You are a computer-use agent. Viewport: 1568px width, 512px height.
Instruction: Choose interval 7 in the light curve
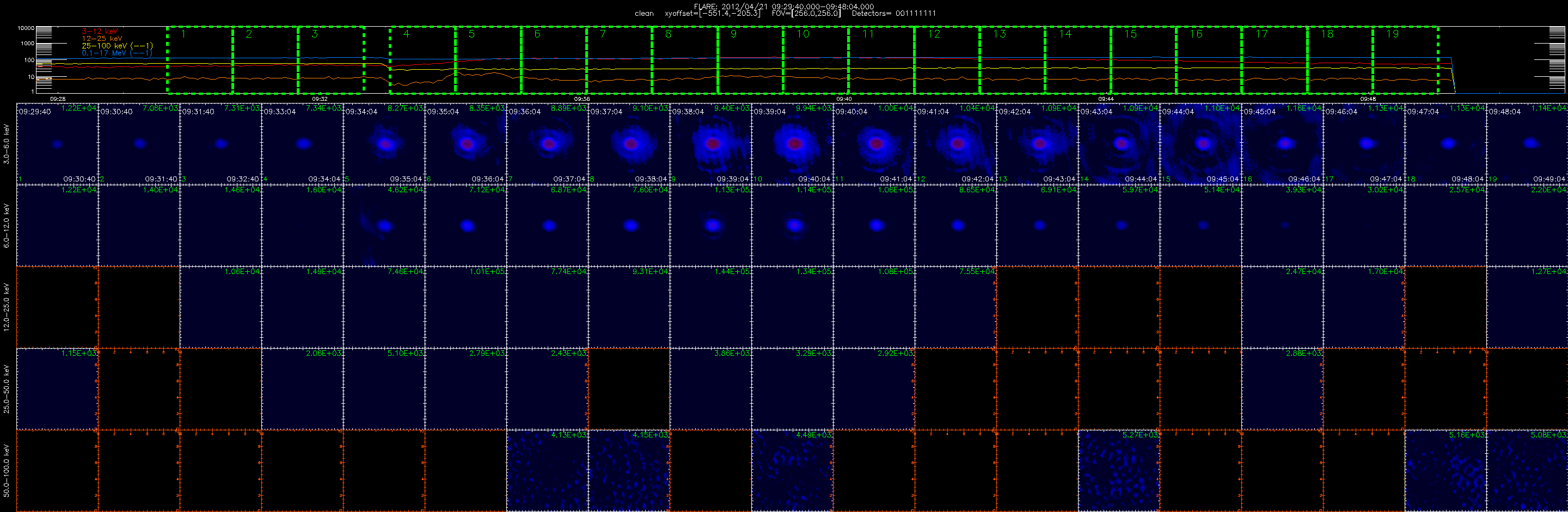pos(620,60)
